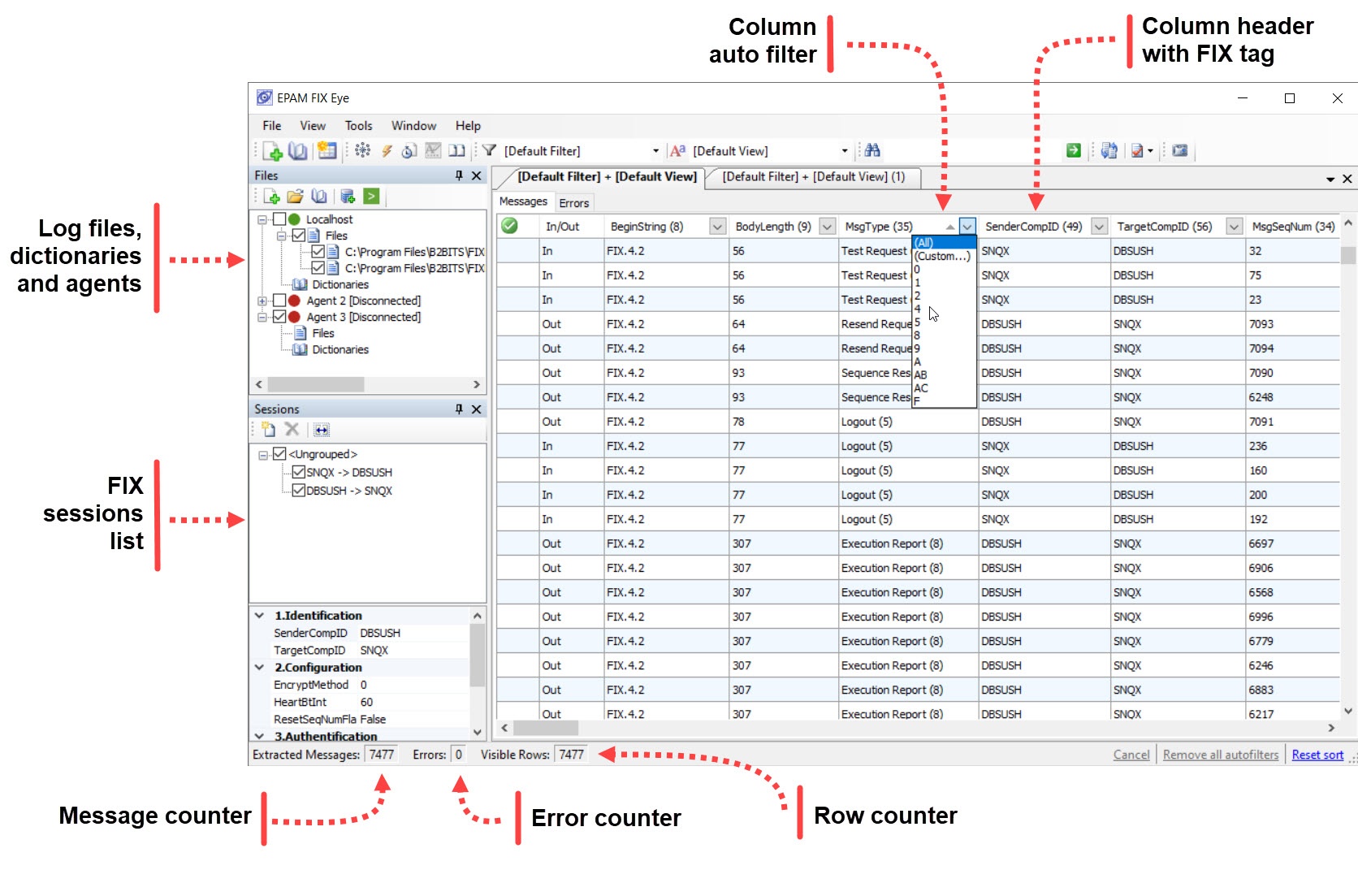Click Remove all autofilters link
The image size is (1358, 896).
(x=1220, y=755)
